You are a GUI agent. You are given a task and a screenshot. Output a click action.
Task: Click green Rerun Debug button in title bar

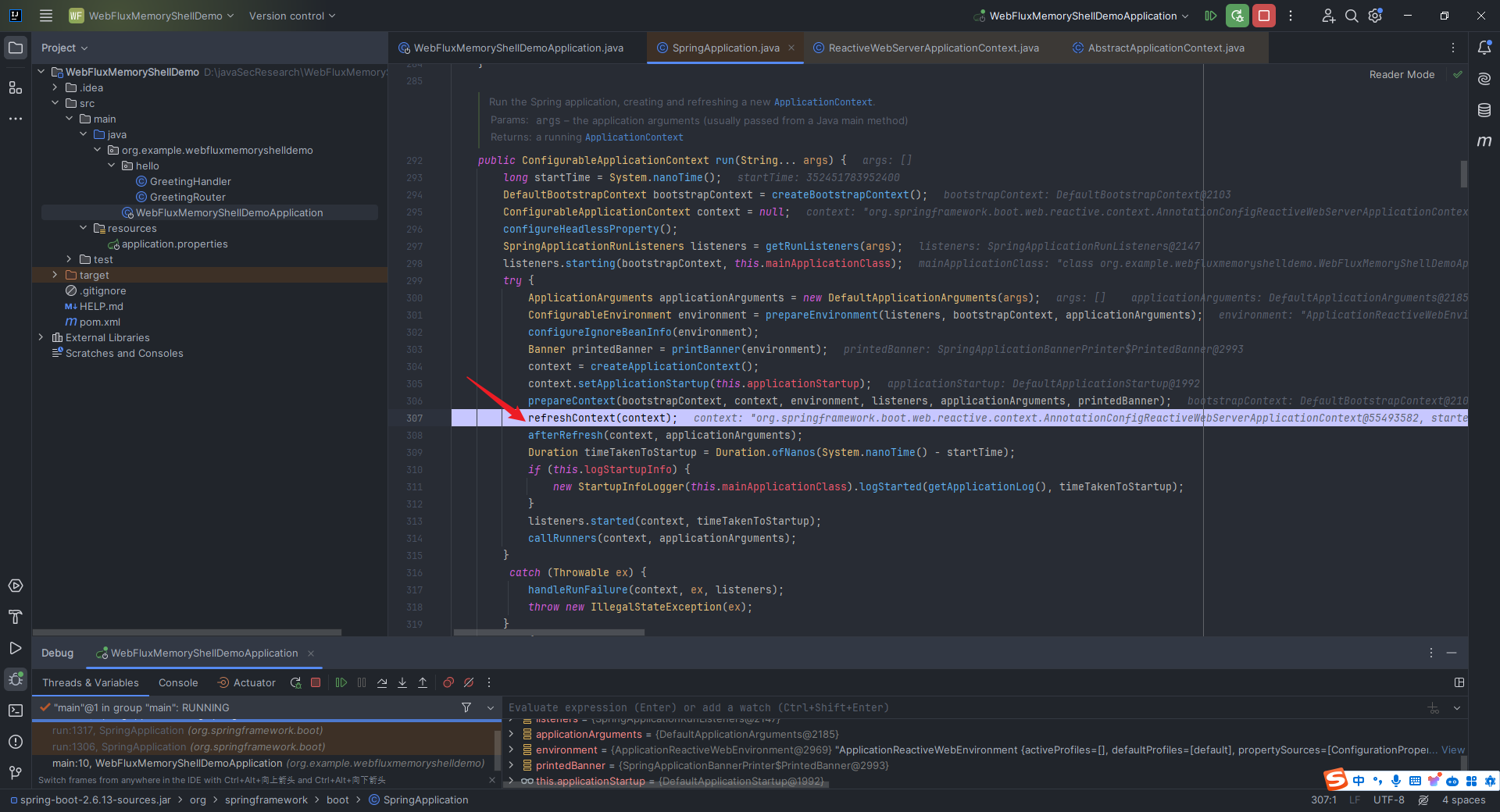[1237, 16]
